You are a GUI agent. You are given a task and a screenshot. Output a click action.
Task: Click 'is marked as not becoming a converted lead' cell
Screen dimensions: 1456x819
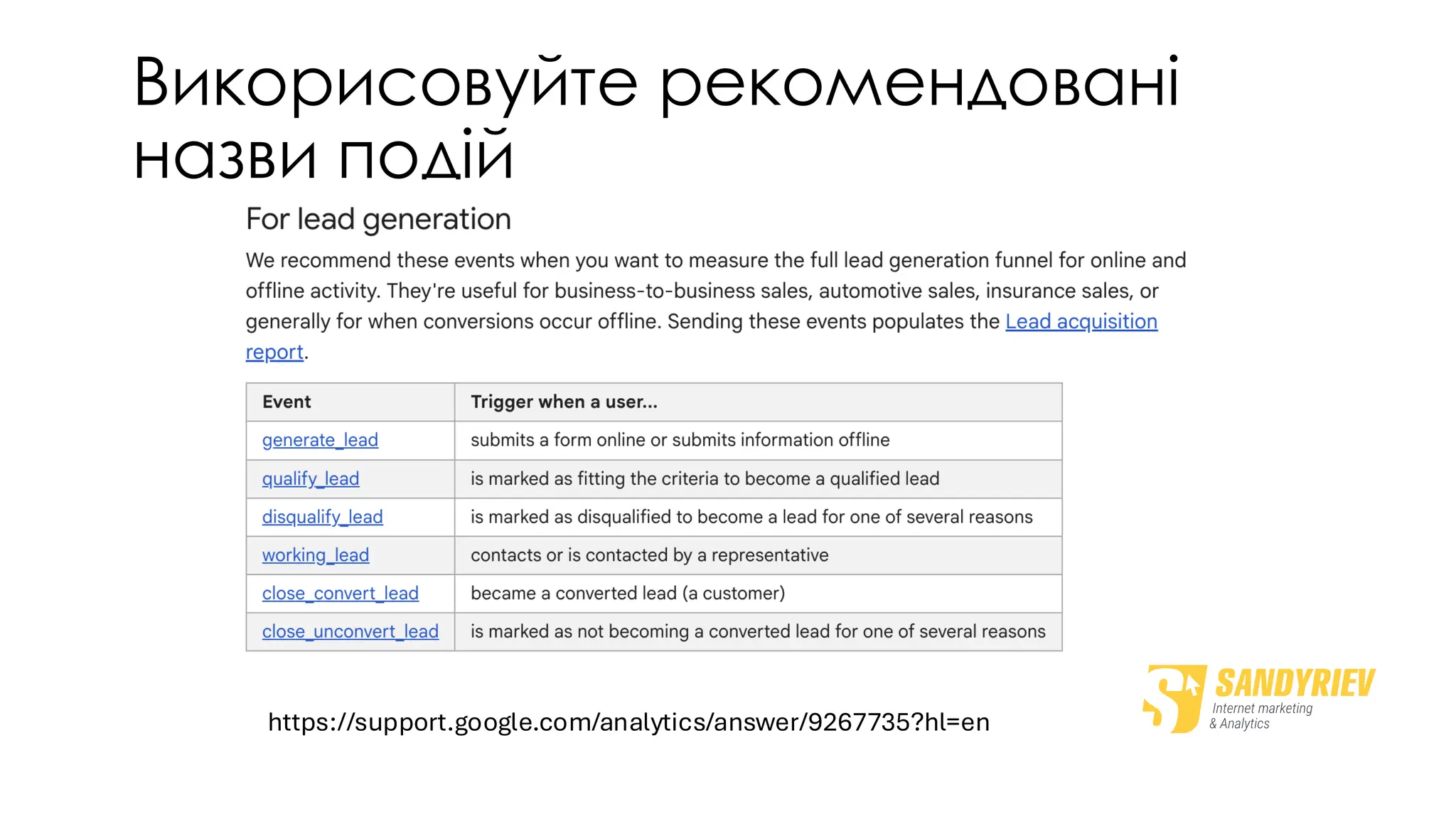click(x=759, y=631)
